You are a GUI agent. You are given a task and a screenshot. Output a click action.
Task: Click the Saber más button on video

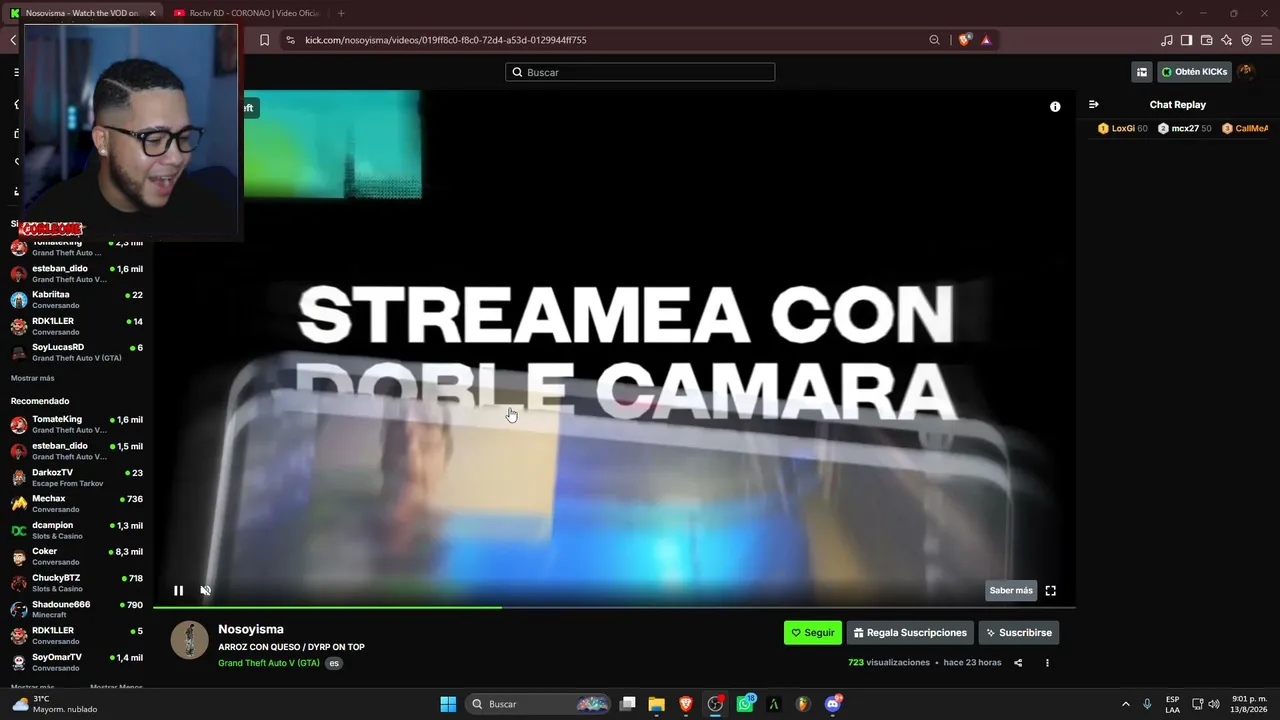point(1011,590)
